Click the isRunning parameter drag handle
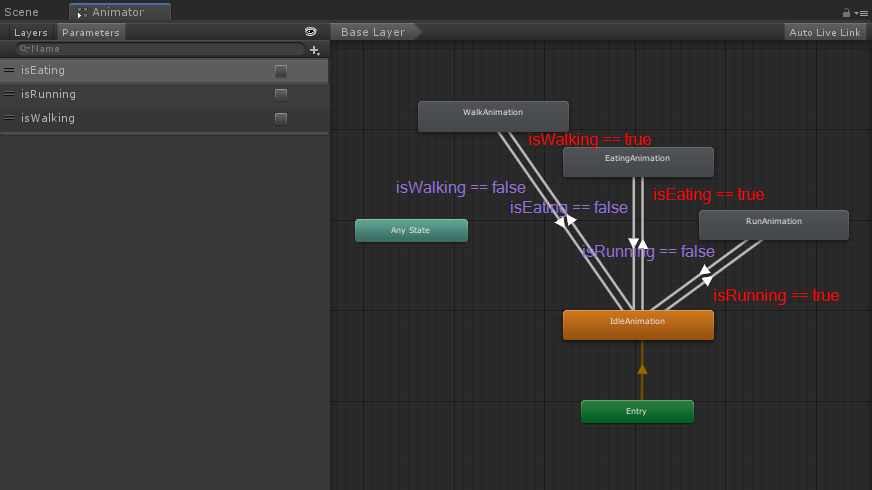The width and height of the screenshot is (872, 490). [9, 94]
